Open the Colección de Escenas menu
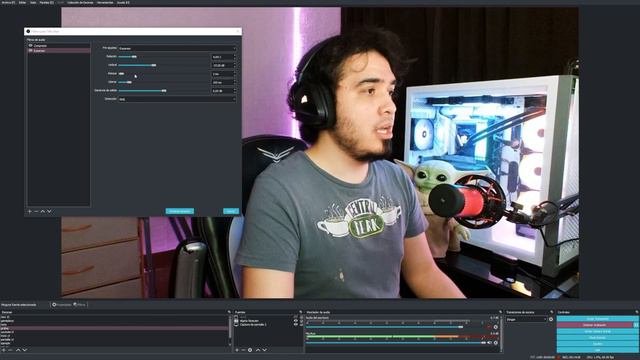Screen dimensions: 640x360 coord(80,2)
